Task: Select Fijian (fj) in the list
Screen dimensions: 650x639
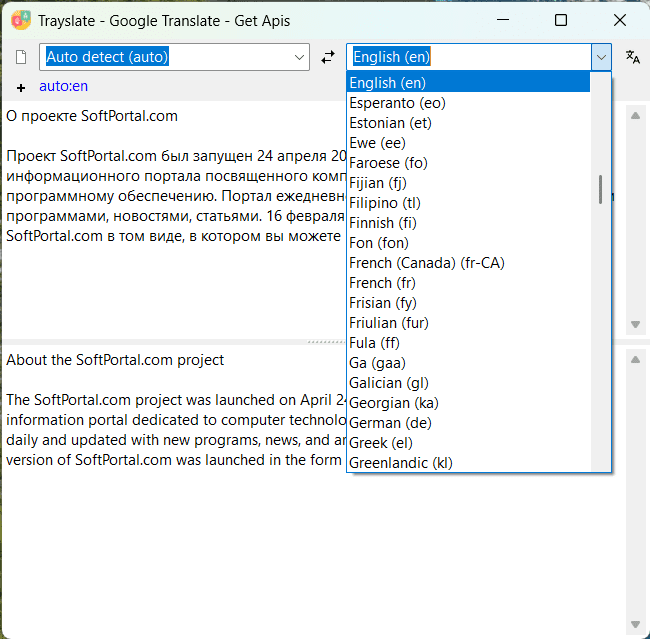Action: 468,182
